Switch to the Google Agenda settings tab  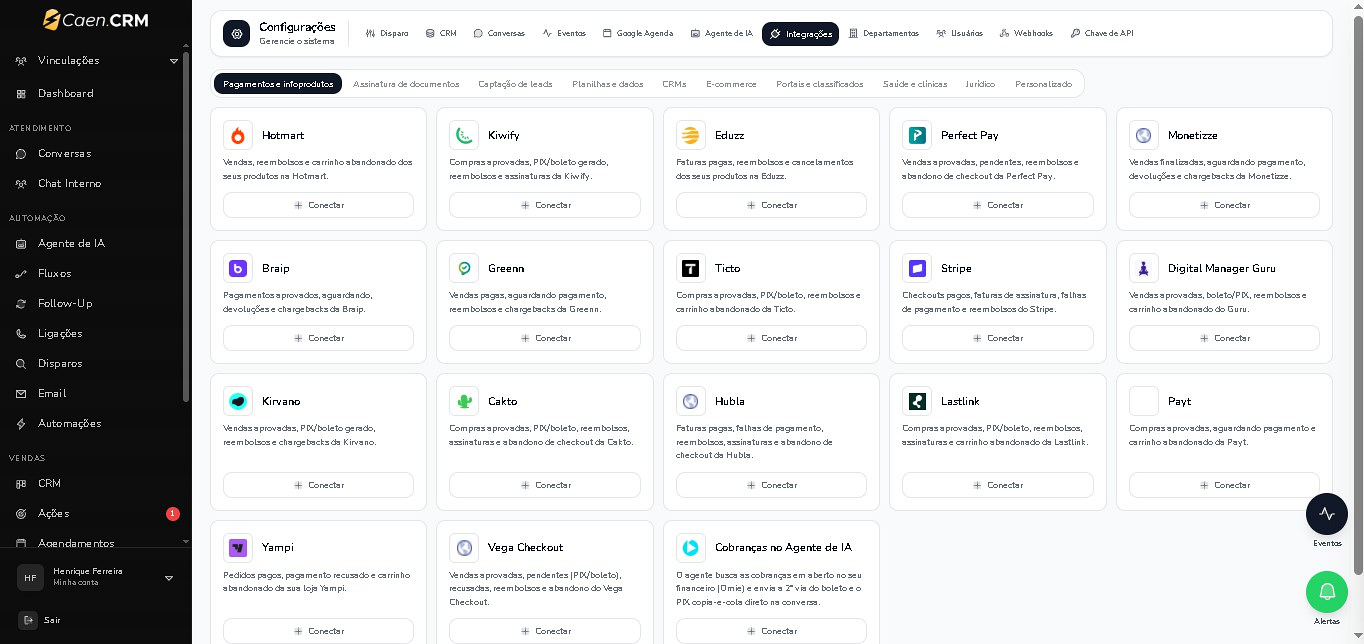coord(638,34)
